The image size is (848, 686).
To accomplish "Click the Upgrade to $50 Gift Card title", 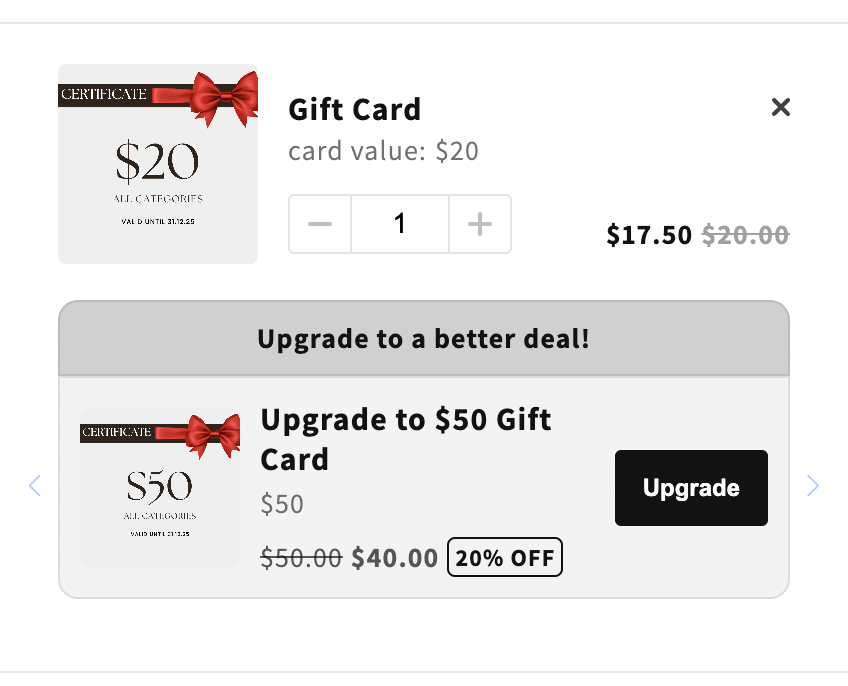I will coord(406,439).
